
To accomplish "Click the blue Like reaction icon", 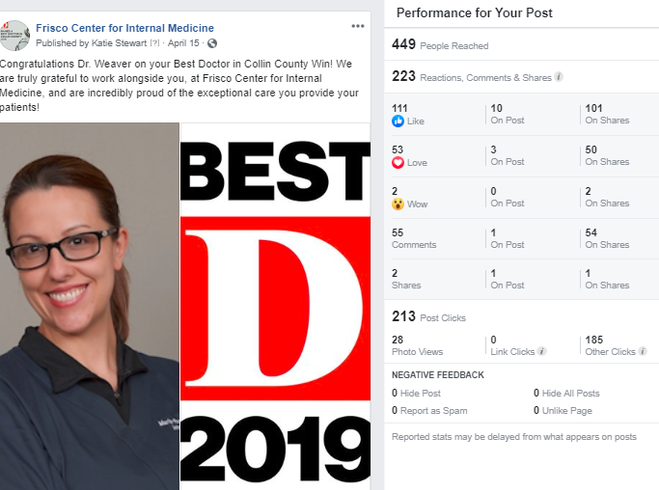I will tap(398, 121).
